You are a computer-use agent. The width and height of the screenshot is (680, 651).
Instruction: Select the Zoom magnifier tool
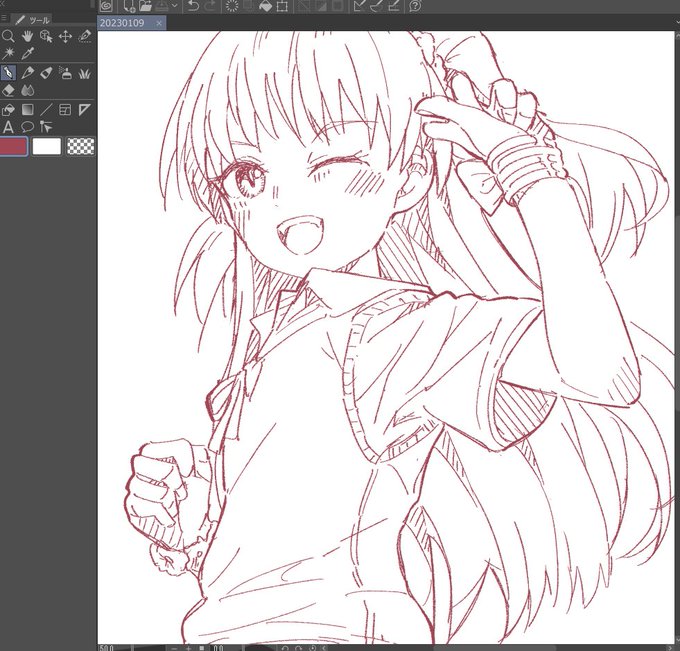tap(8, 36)
